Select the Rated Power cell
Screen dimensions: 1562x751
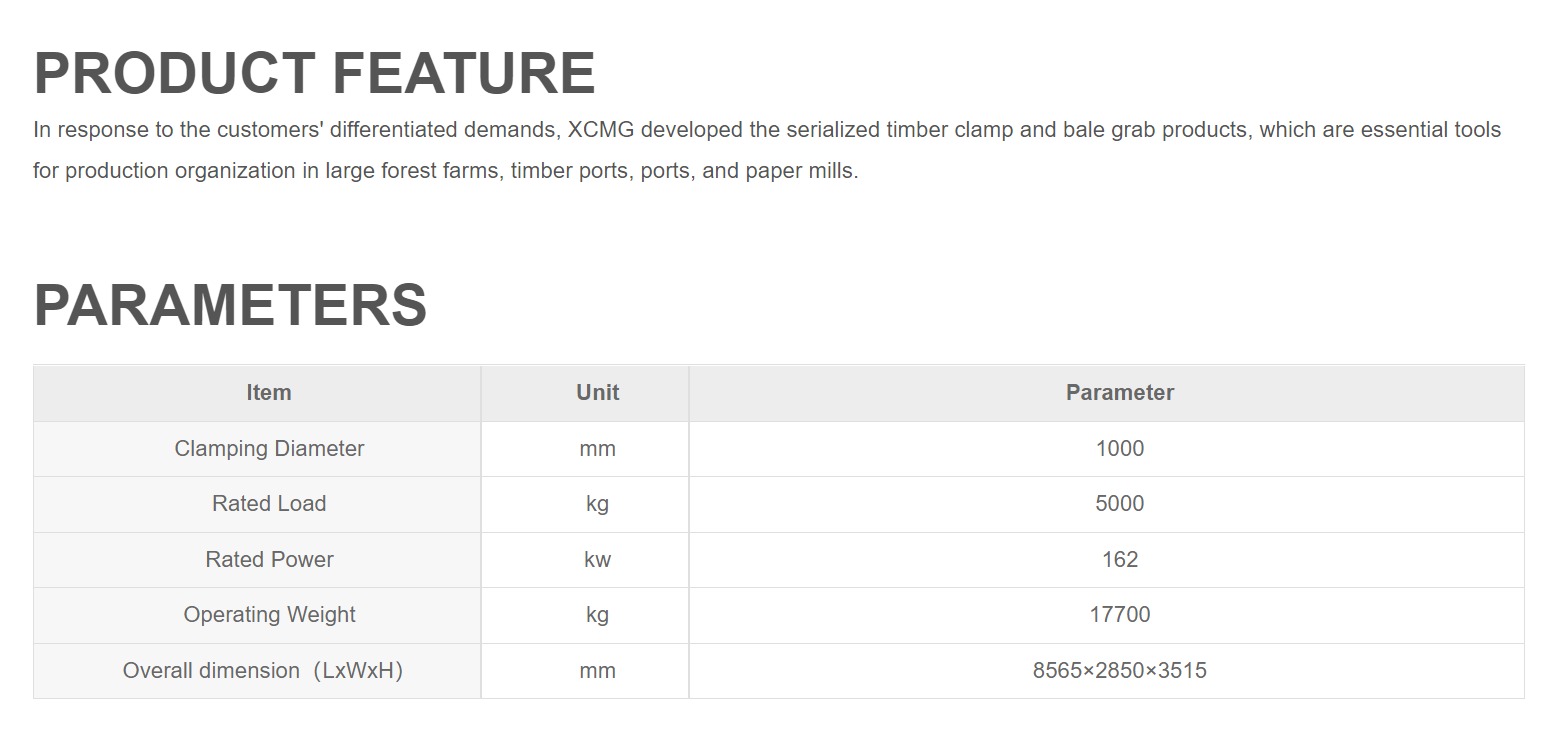(x=269, y=560)
